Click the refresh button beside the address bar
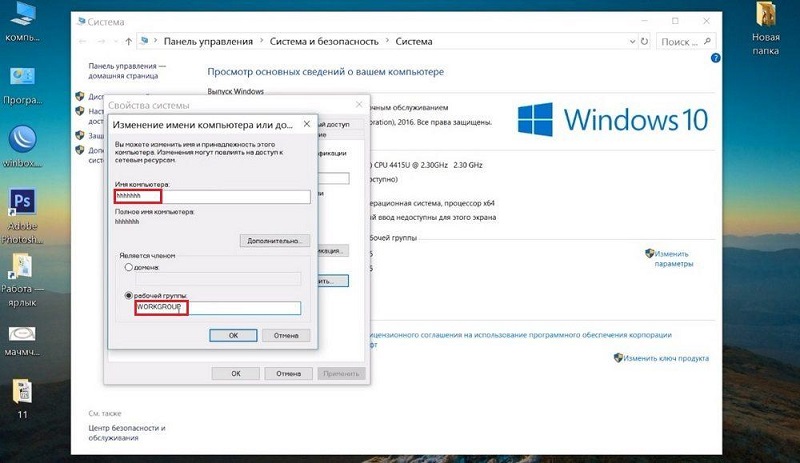 [646, 42]
